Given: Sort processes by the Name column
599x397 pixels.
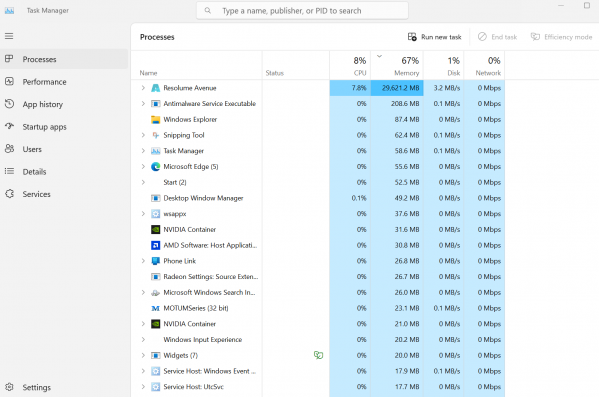Looking at the screenshot, I should pos(197,65).
